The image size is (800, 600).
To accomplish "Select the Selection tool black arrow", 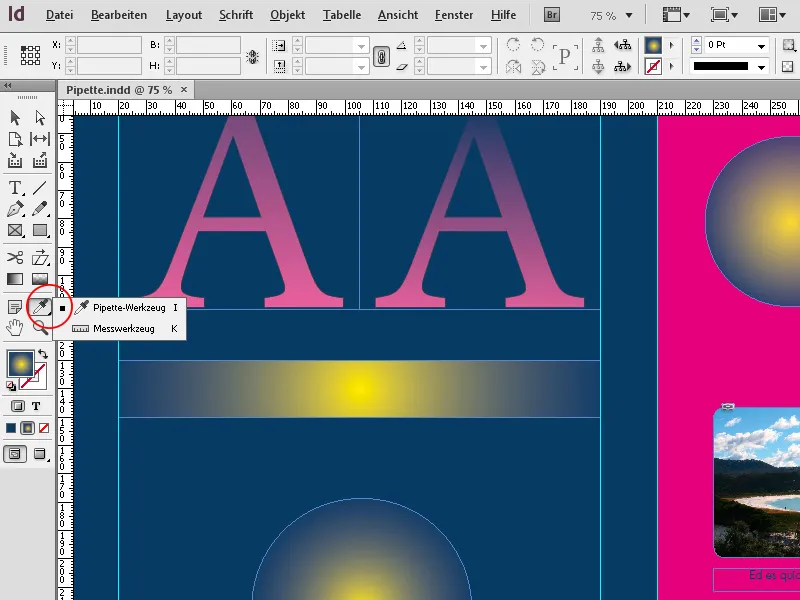I will point(15,118).
